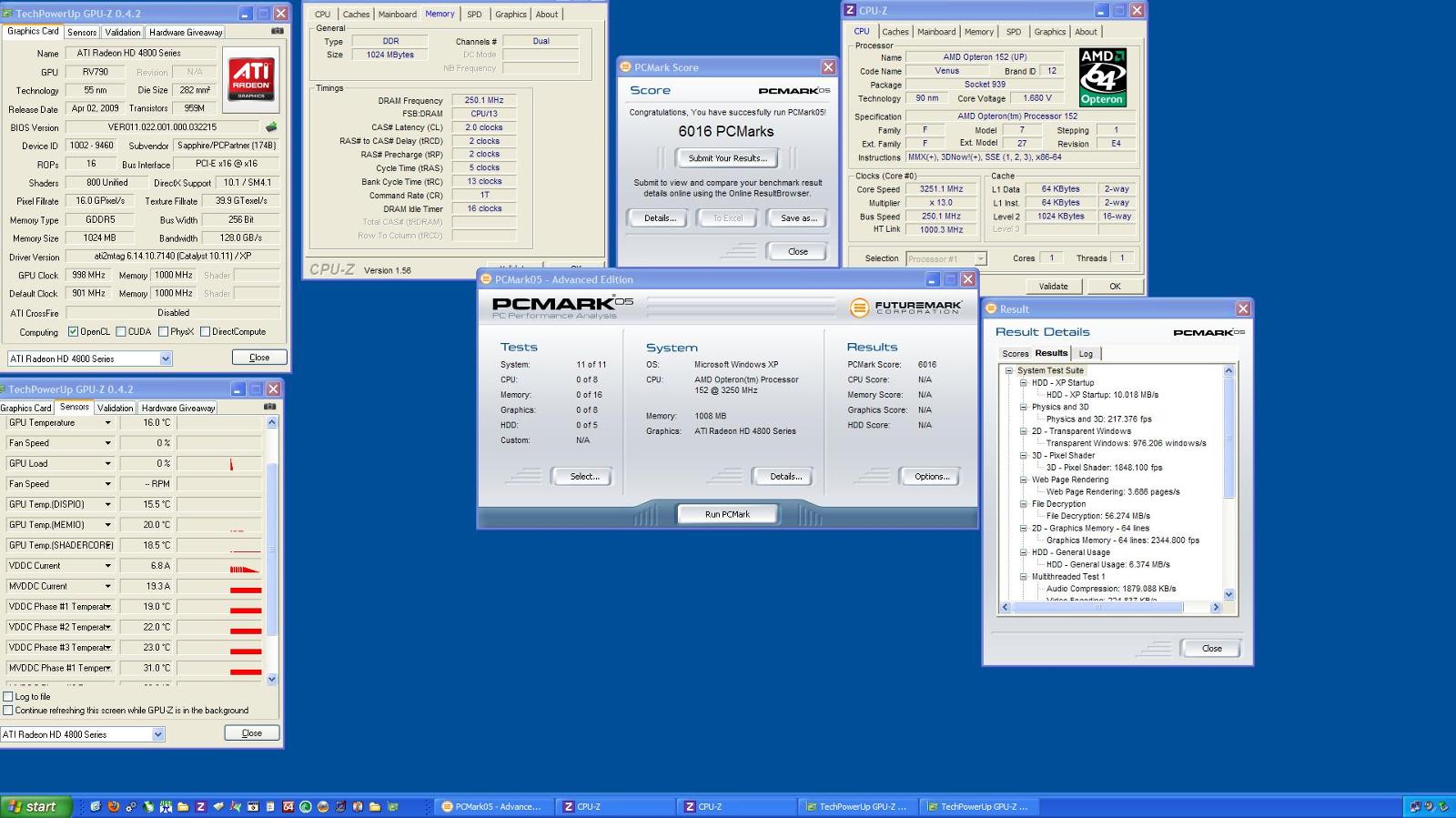Click the 3D - Pixel Shader result row
This screenshot has height=818, width=1456.
pyautogui.click(x=1104, y=468)
